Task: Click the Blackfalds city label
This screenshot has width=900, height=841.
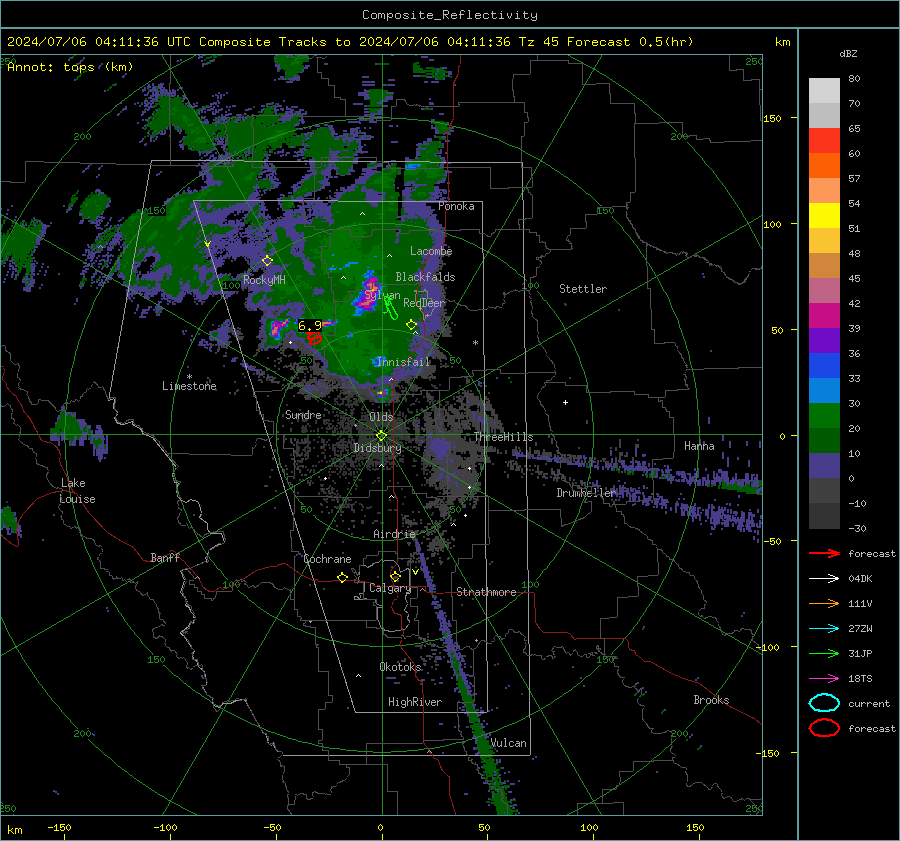Action: (425, 277)
